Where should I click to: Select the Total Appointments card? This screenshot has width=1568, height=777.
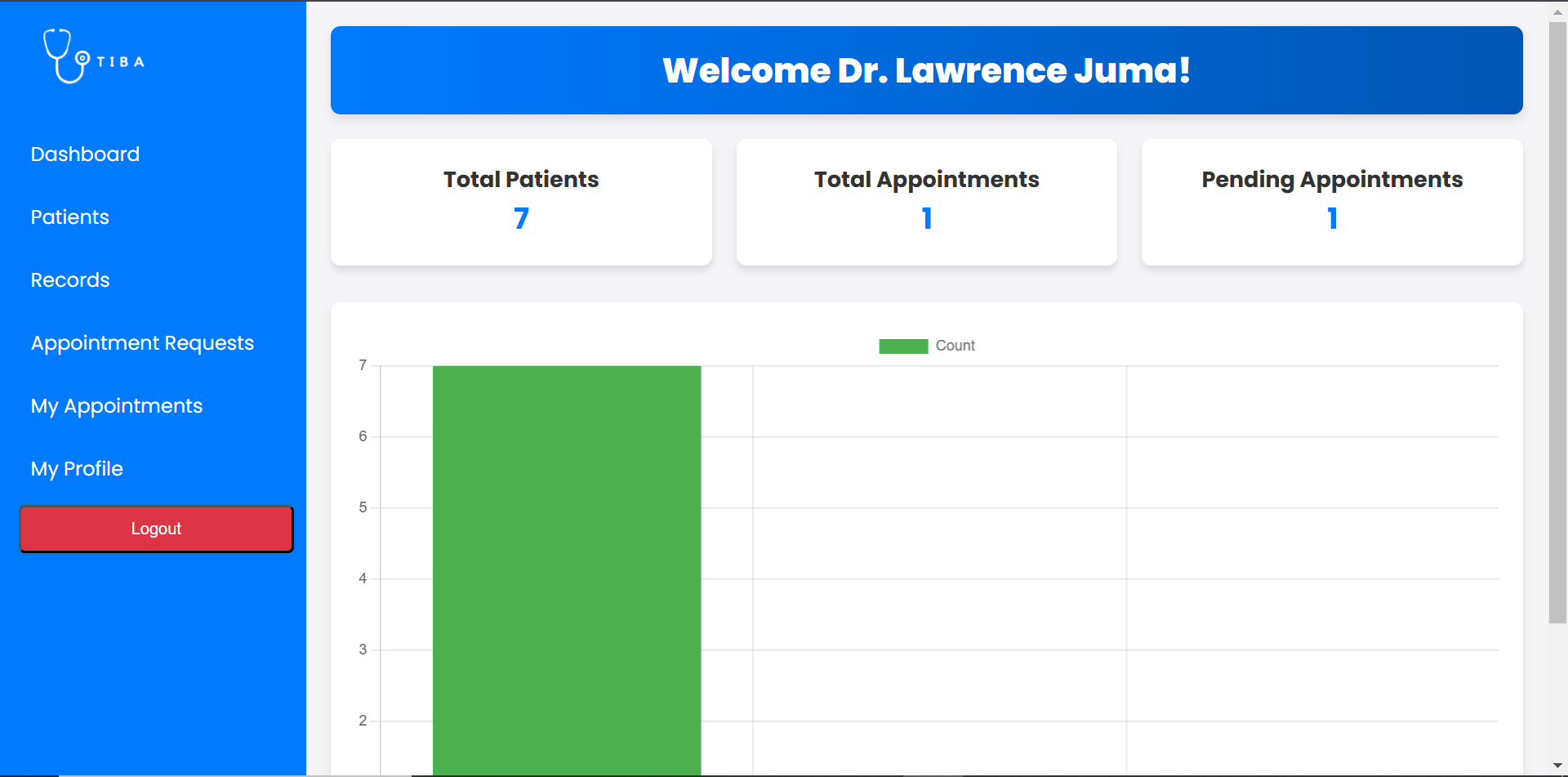(x=926, y=202)
